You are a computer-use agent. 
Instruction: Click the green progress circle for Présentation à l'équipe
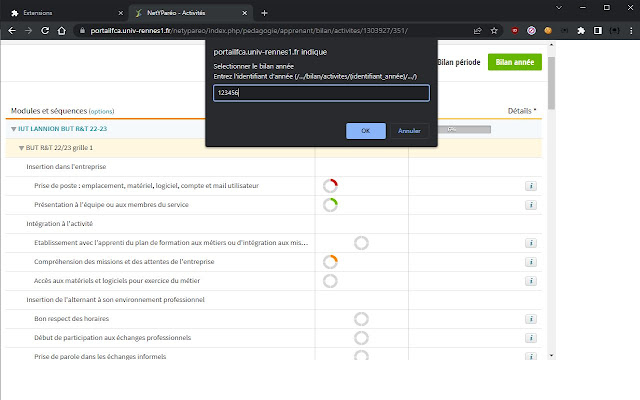pyautogui.click(x=330, y=205)
